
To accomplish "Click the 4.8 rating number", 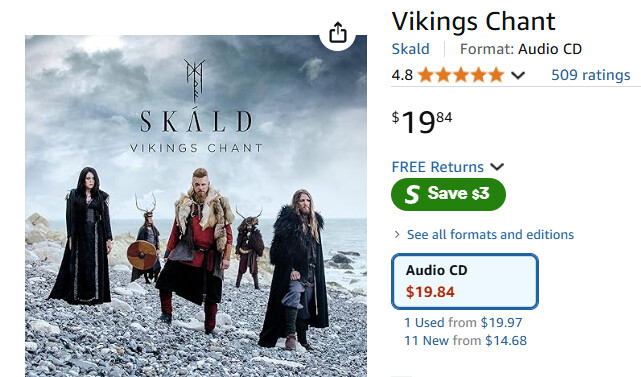I will pyautogui.click(x=402, y=75).
